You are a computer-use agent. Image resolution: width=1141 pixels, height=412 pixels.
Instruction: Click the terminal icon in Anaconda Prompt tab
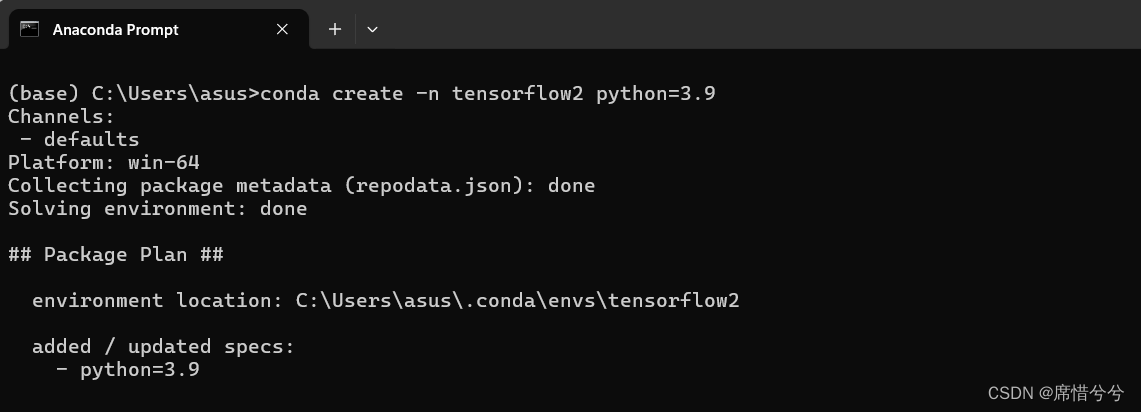(x=29, y=29)
